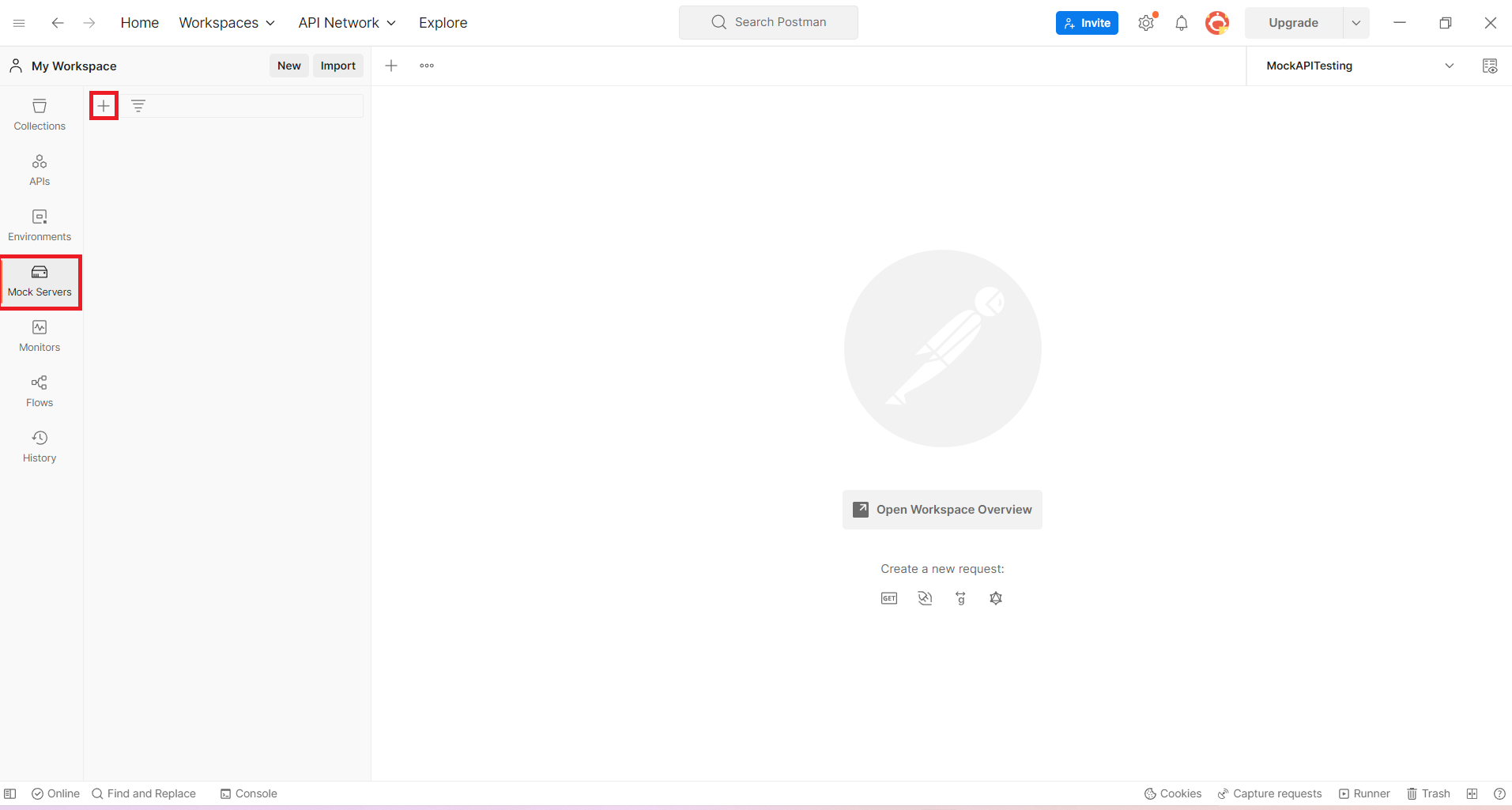This screenshot has height=810, width=1512.
Task: Open the user avatar profile menu
Action: coord(1217,23)
